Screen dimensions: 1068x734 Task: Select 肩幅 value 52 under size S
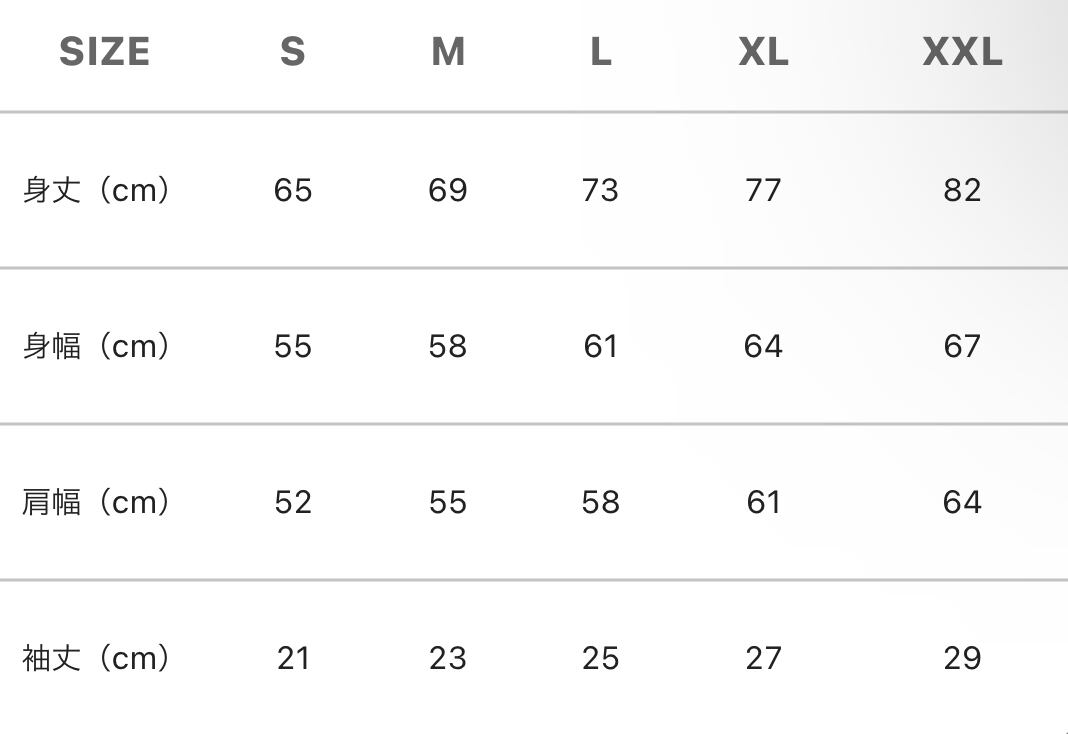[293, 502]
